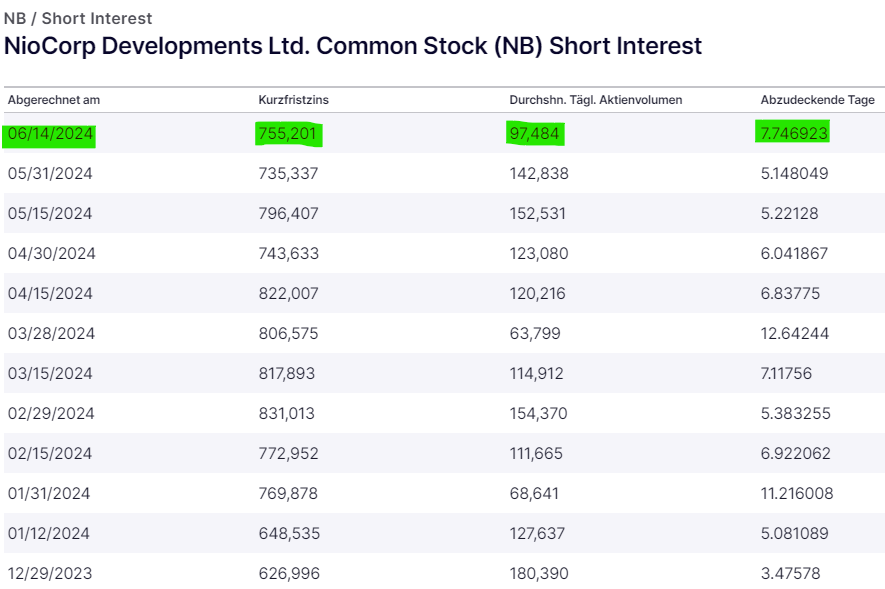Click the highlighted 7.746923 days-to-cover value

794,133
